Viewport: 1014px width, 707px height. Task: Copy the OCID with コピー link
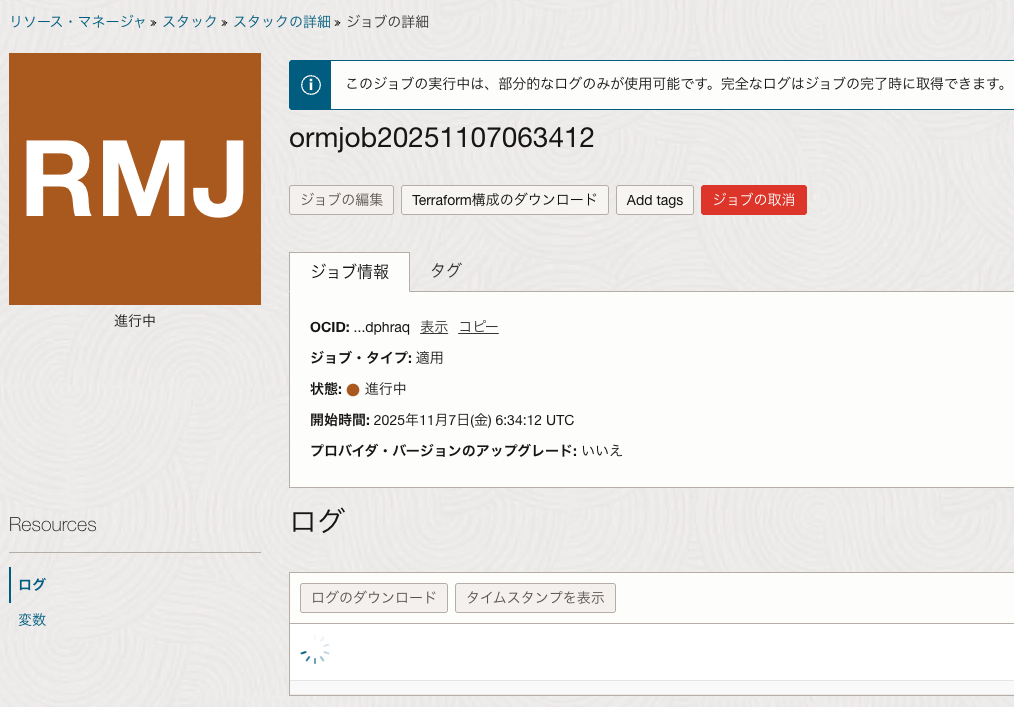pos(479,327)
